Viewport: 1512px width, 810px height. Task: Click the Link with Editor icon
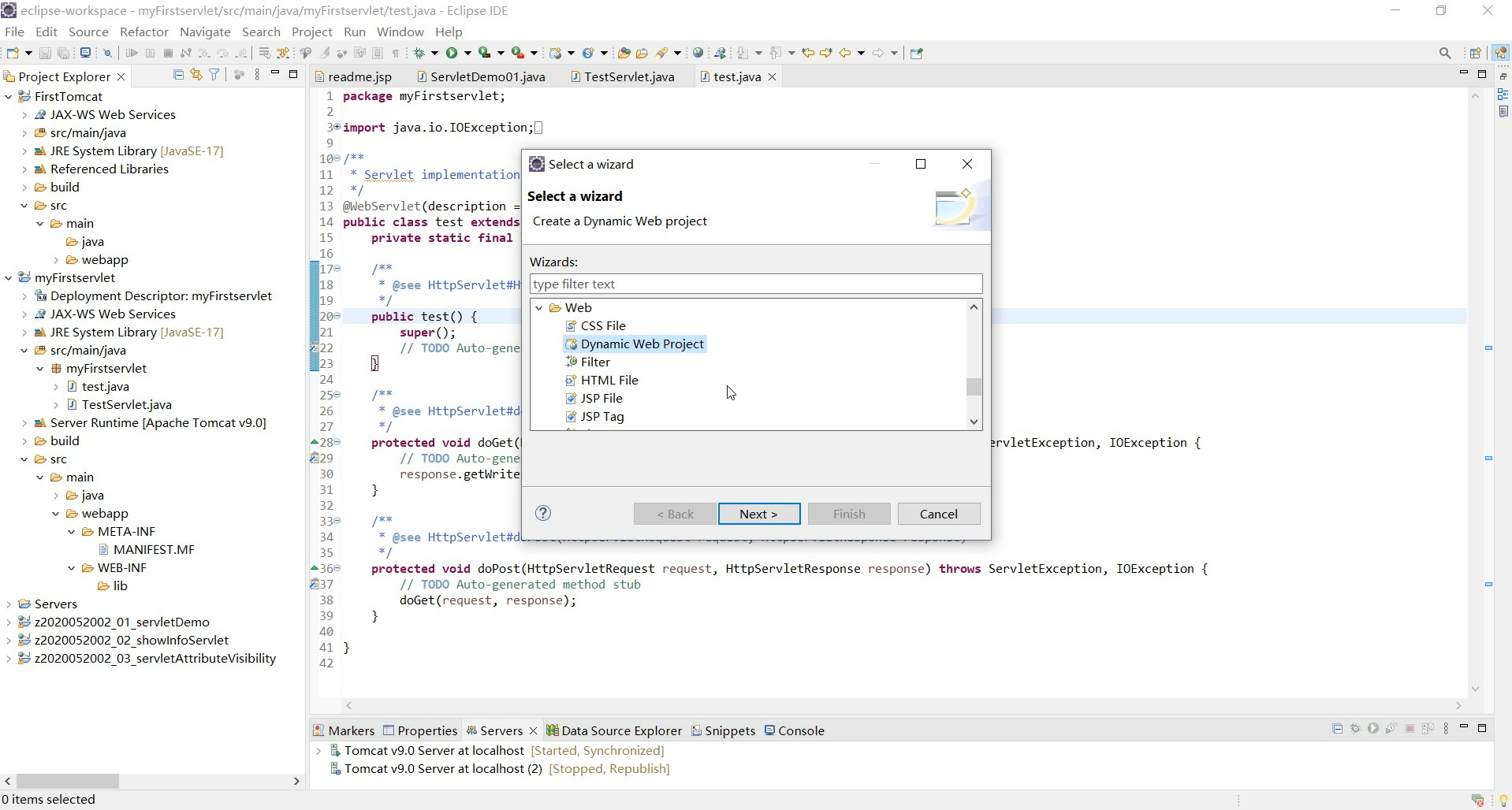[x=196, y=75]
